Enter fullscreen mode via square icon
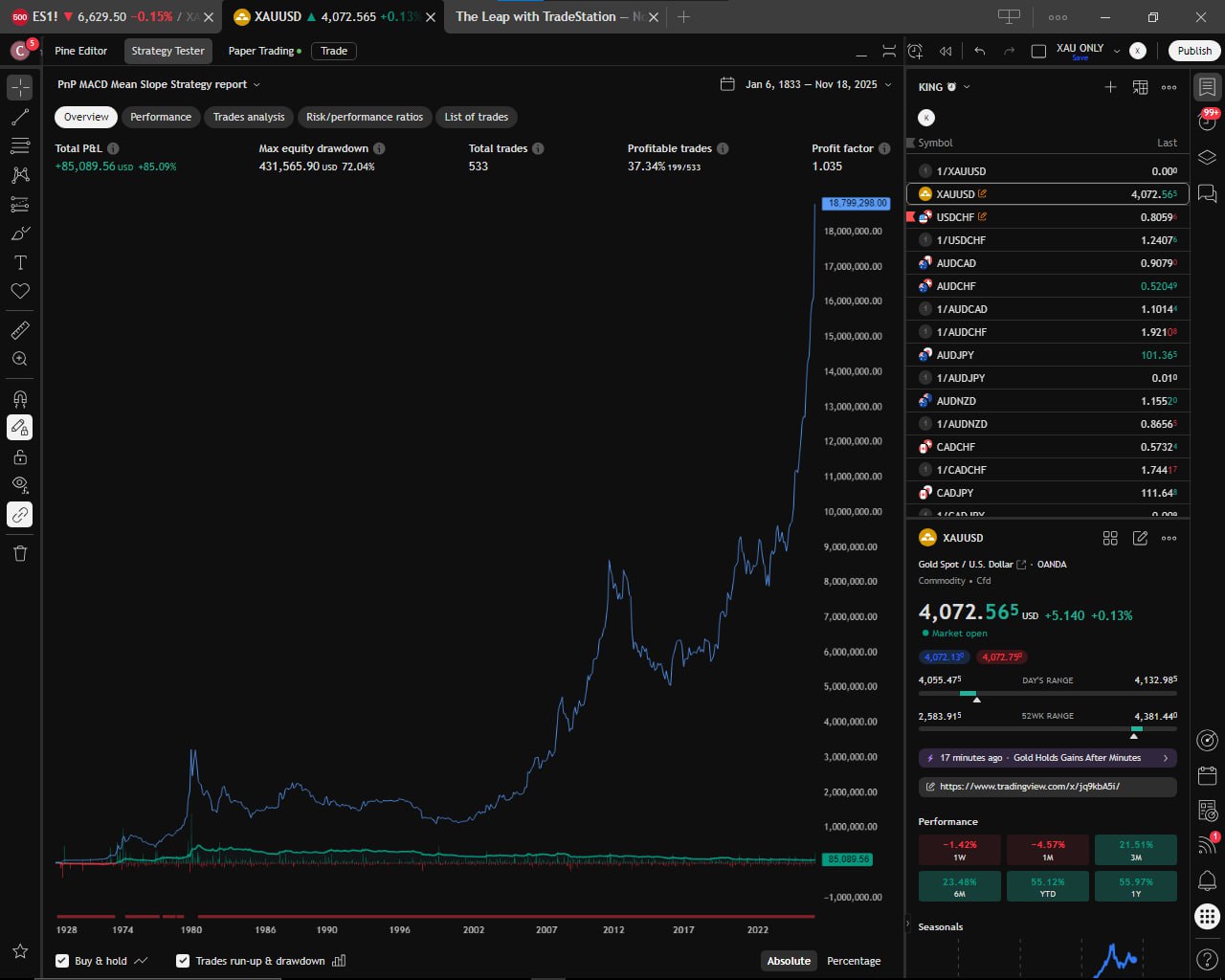This screenshot has width=1225, height=980. 1038,51
